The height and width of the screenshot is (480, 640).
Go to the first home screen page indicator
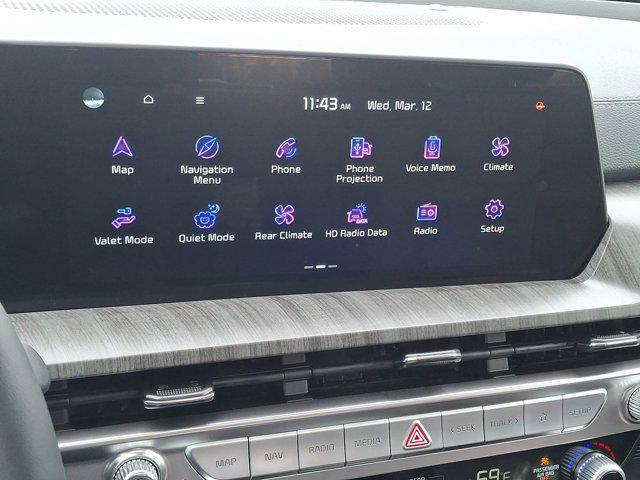(x=309, y=267)
